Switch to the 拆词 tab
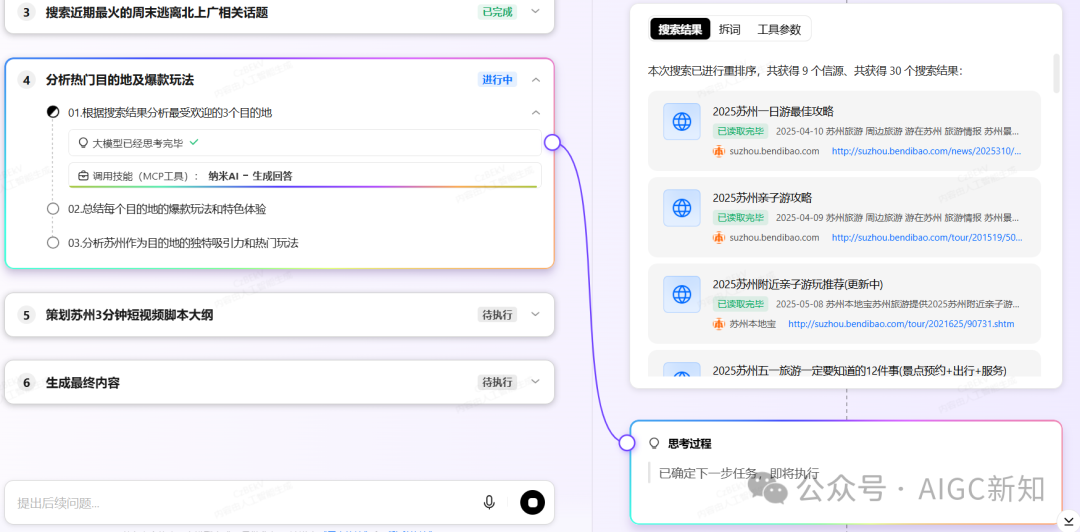The height and width of the screenshot is (532, 1080). 729,29
